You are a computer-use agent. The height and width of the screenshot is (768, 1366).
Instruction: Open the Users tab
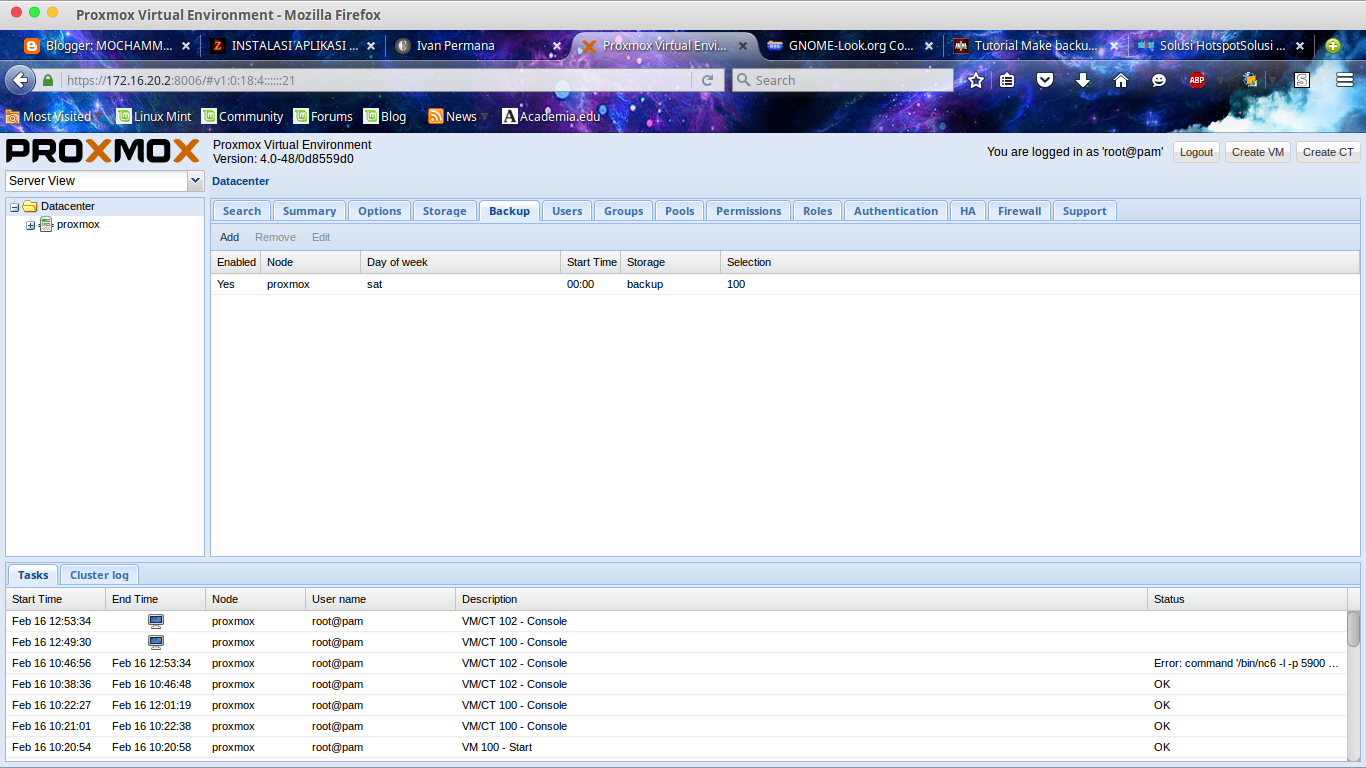coord(567,211)
